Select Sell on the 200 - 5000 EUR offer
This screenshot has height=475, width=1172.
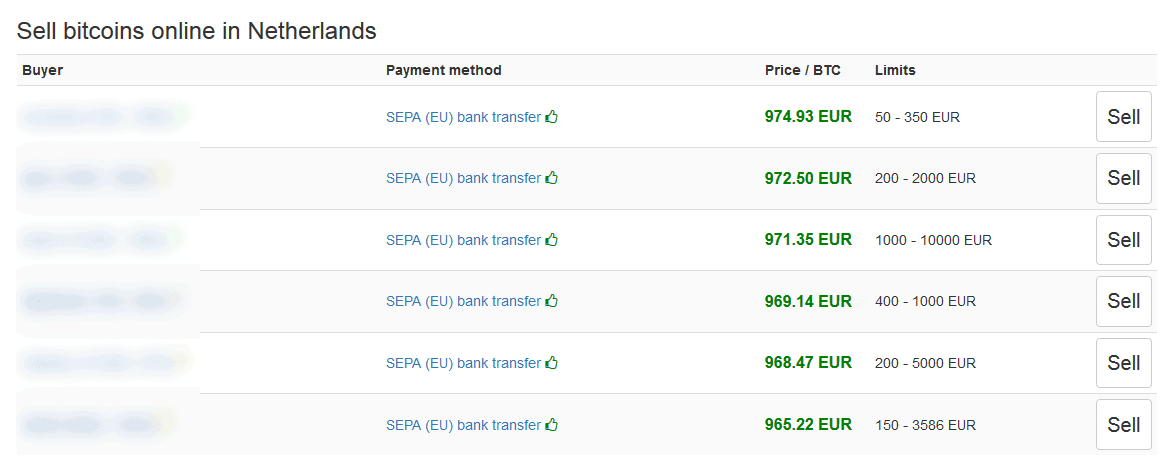point(1123,363)
